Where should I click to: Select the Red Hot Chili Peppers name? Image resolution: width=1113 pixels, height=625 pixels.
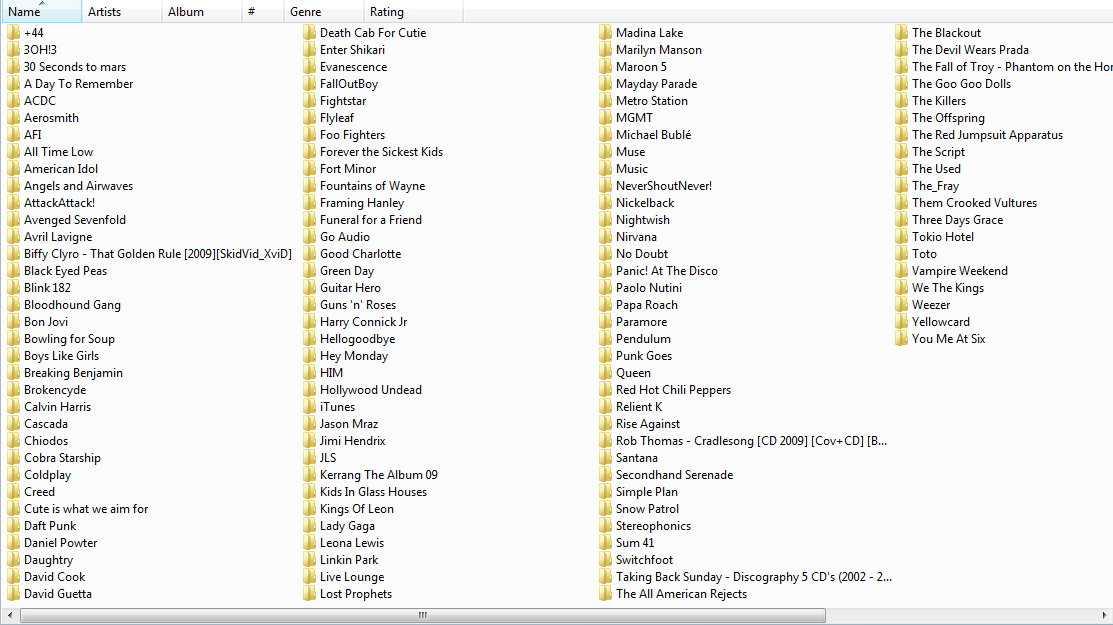click(x=673, y=389)
